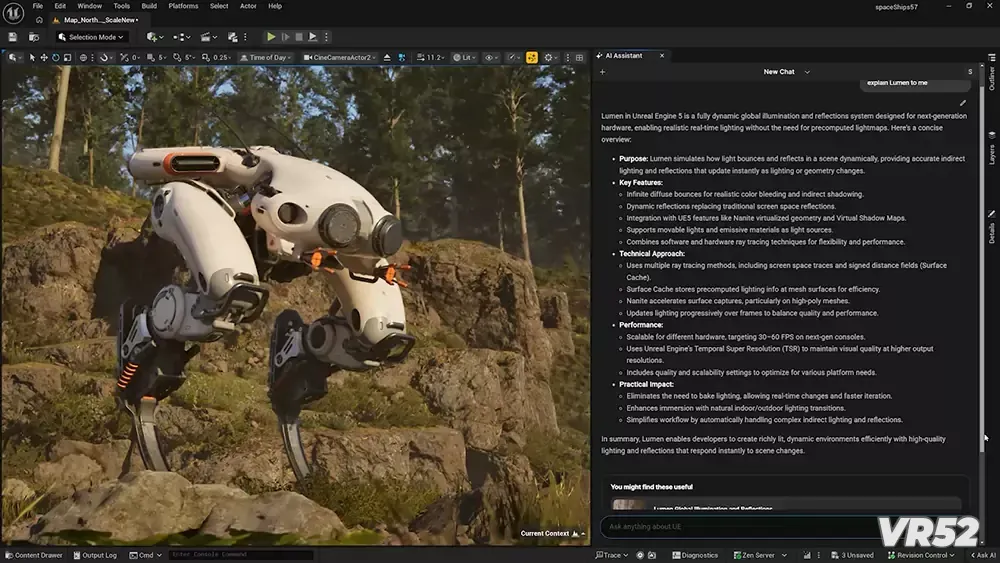1000x563 pixels.
Task: Click the edit pencil icon in chat
Action: 963,102
